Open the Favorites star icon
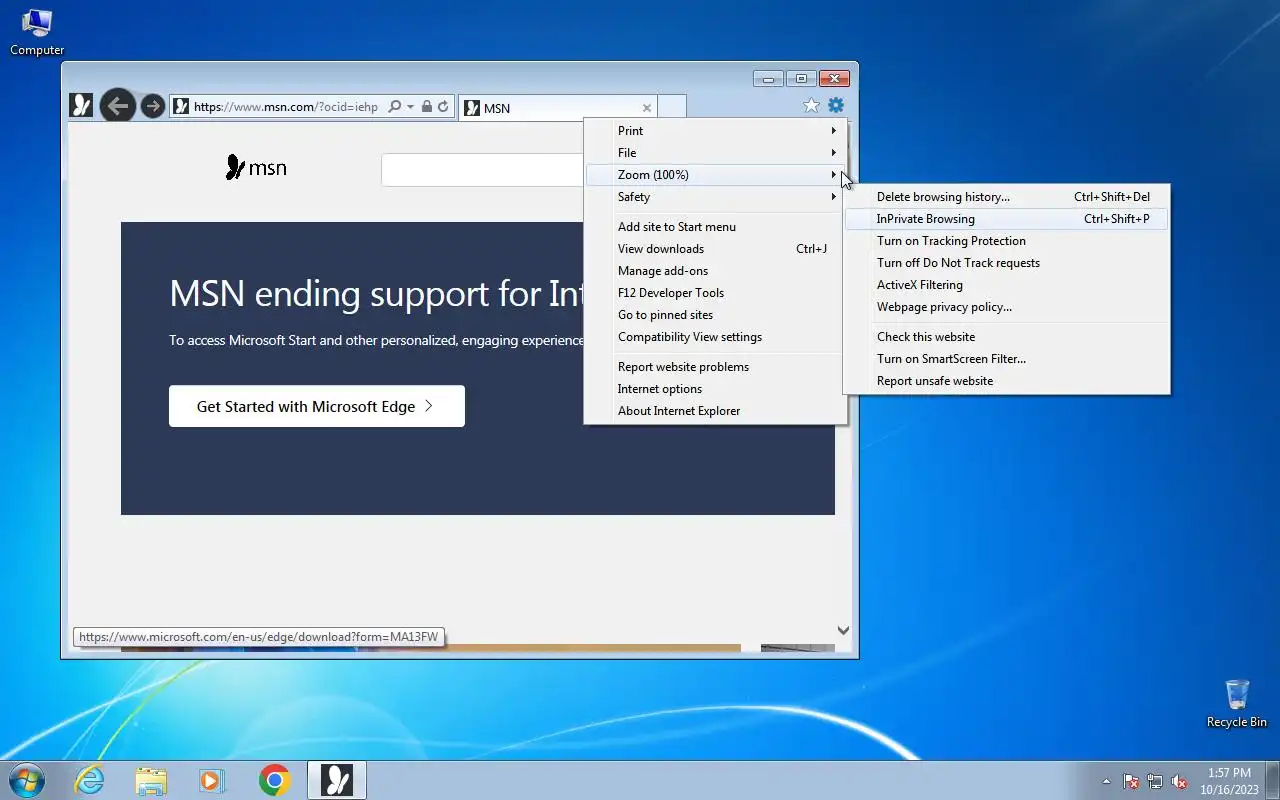Screen dimensions: 1280x800 [x=811, y=105]
